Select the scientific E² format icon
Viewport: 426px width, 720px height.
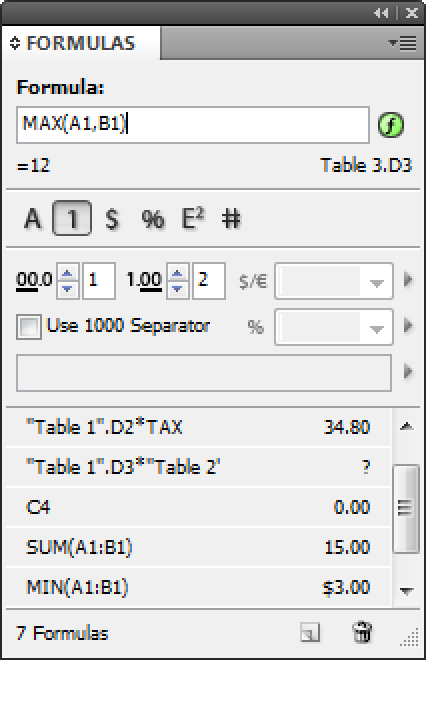tap(193, 218)
